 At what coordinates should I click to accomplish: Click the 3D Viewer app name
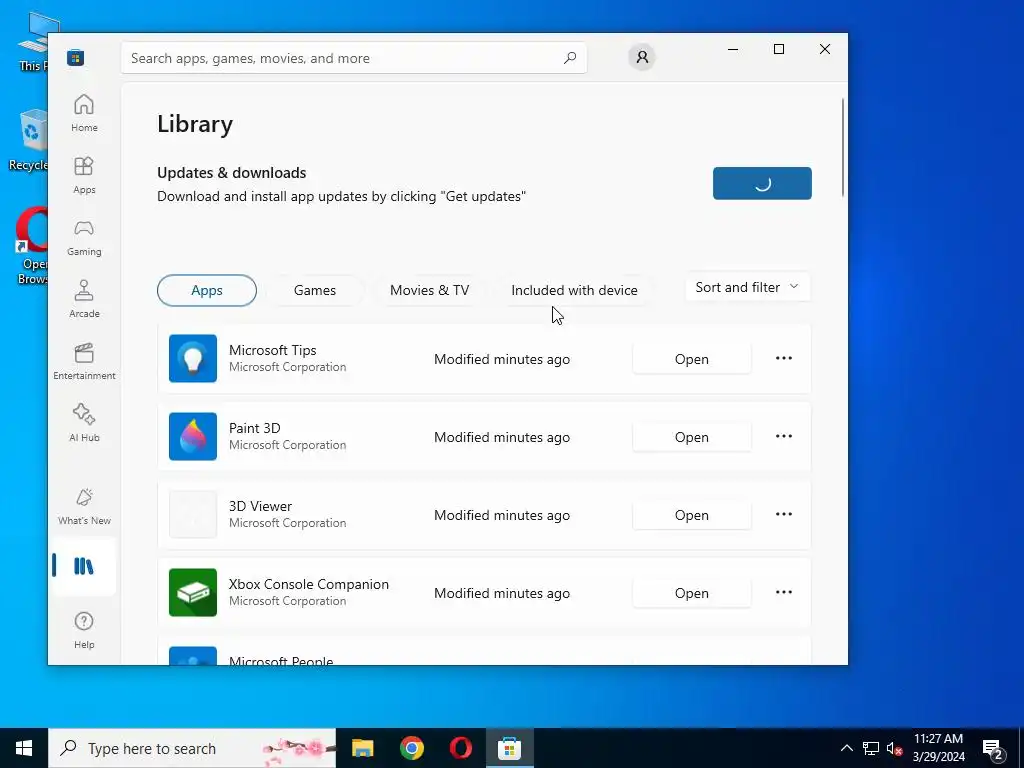260,506
